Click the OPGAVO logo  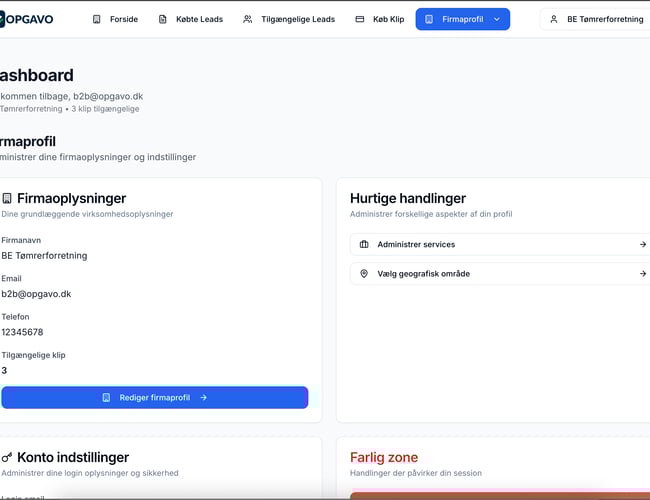pyautogui.click(x=27, y=19)
